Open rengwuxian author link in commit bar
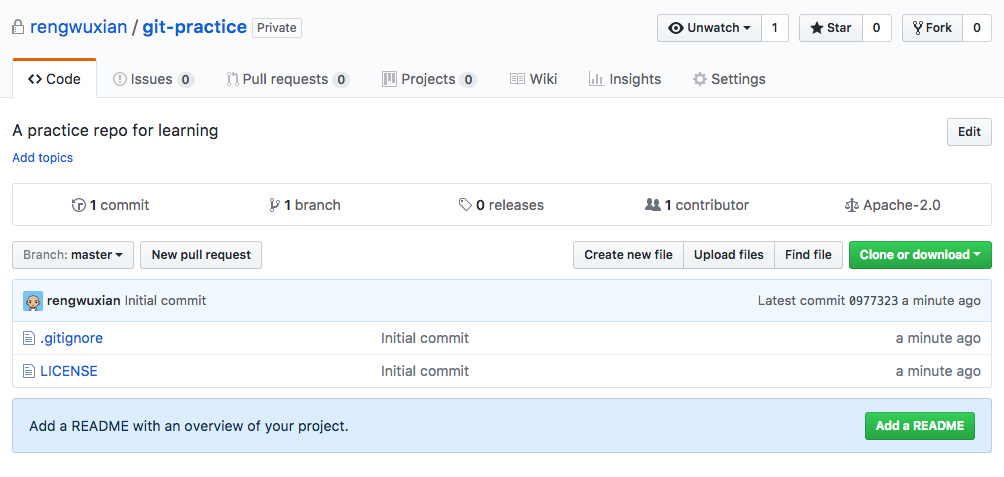Screen dimensions: 1004x477 point(84,300)
